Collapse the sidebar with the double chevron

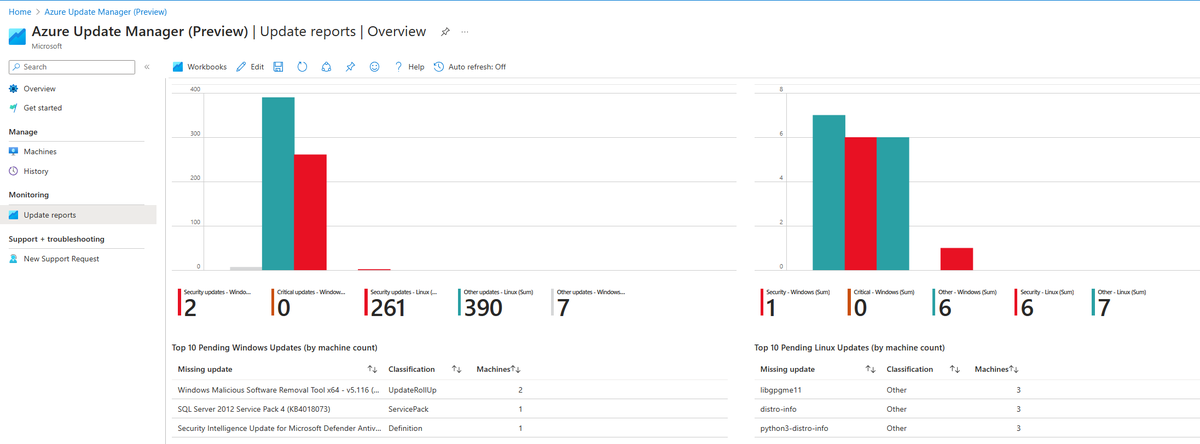(x=147, y=67)
